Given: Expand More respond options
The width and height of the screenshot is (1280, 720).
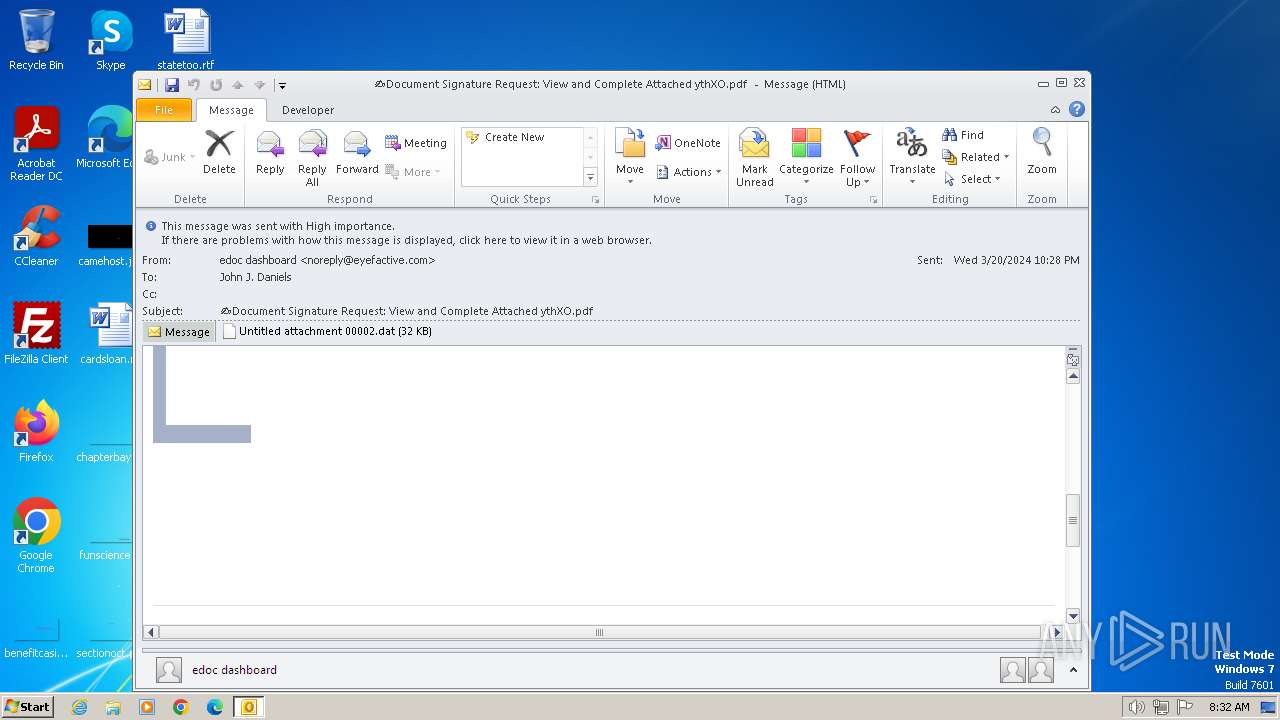Looking at the screenshot, I should (x=413, y=172).
